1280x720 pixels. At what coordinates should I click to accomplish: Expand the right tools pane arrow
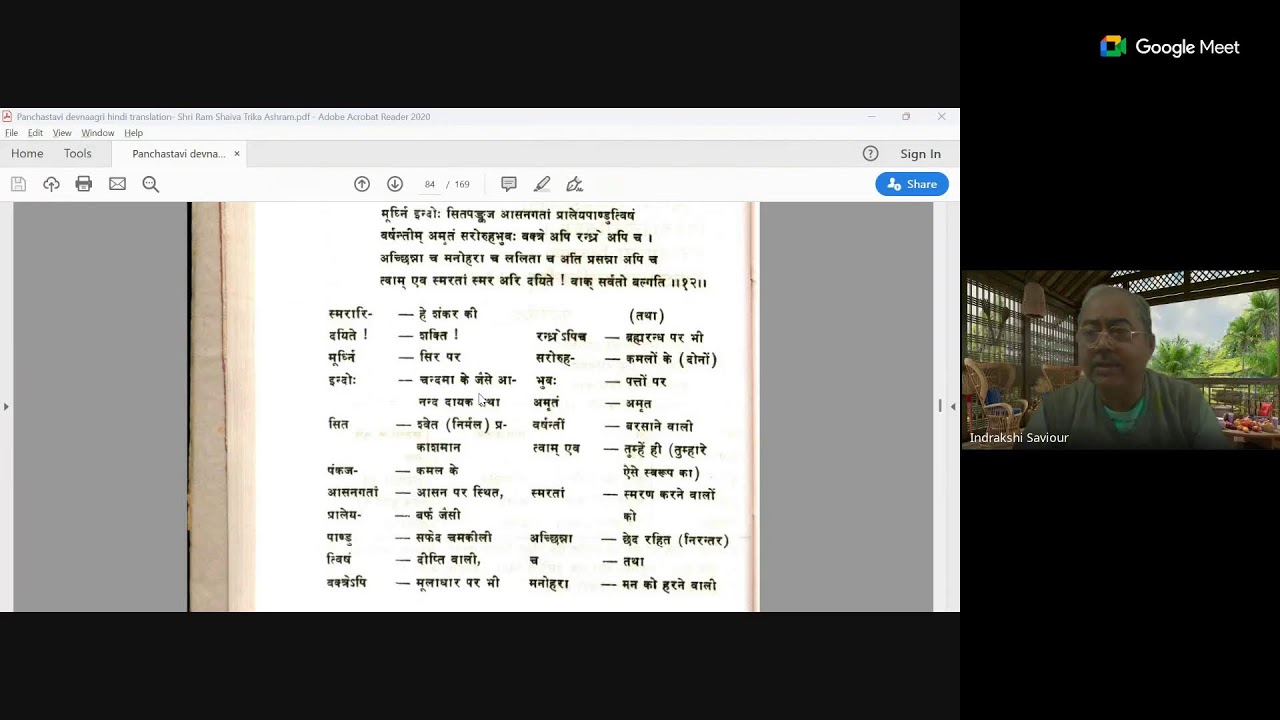pyautogui.click(x=953, y=406)
